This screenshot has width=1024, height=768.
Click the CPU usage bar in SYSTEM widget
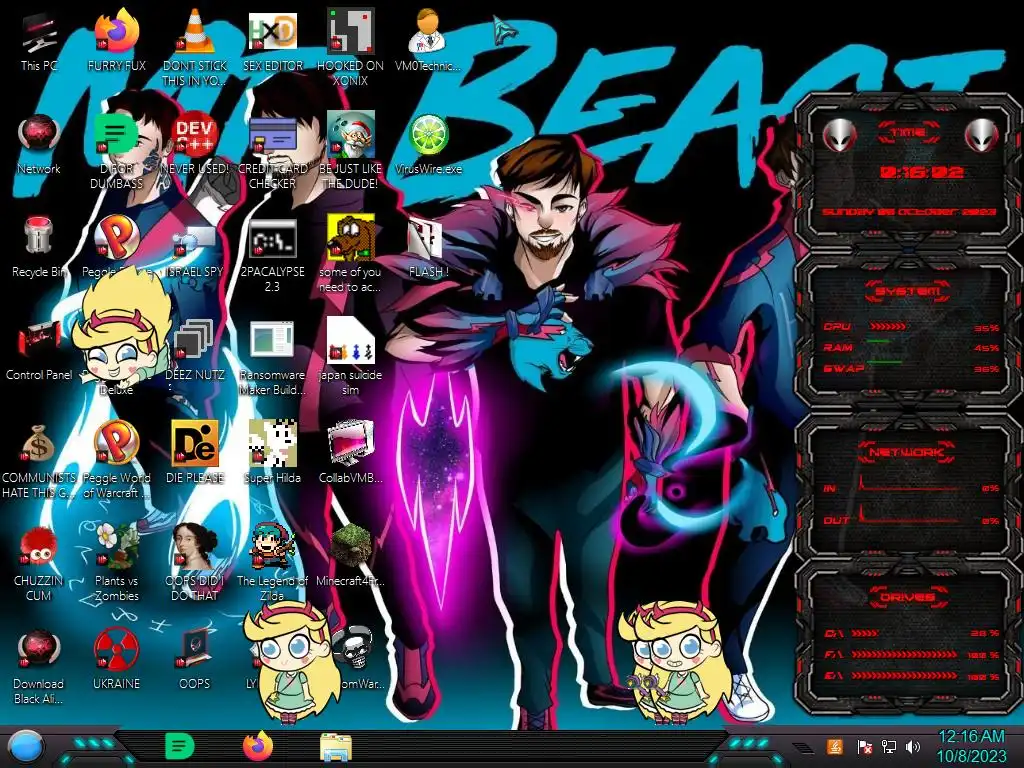[887, 326]
